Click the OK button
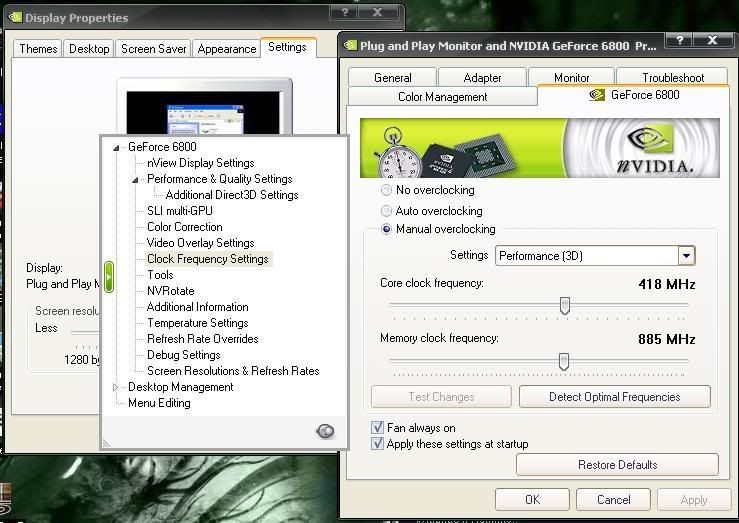 (533, 499)
